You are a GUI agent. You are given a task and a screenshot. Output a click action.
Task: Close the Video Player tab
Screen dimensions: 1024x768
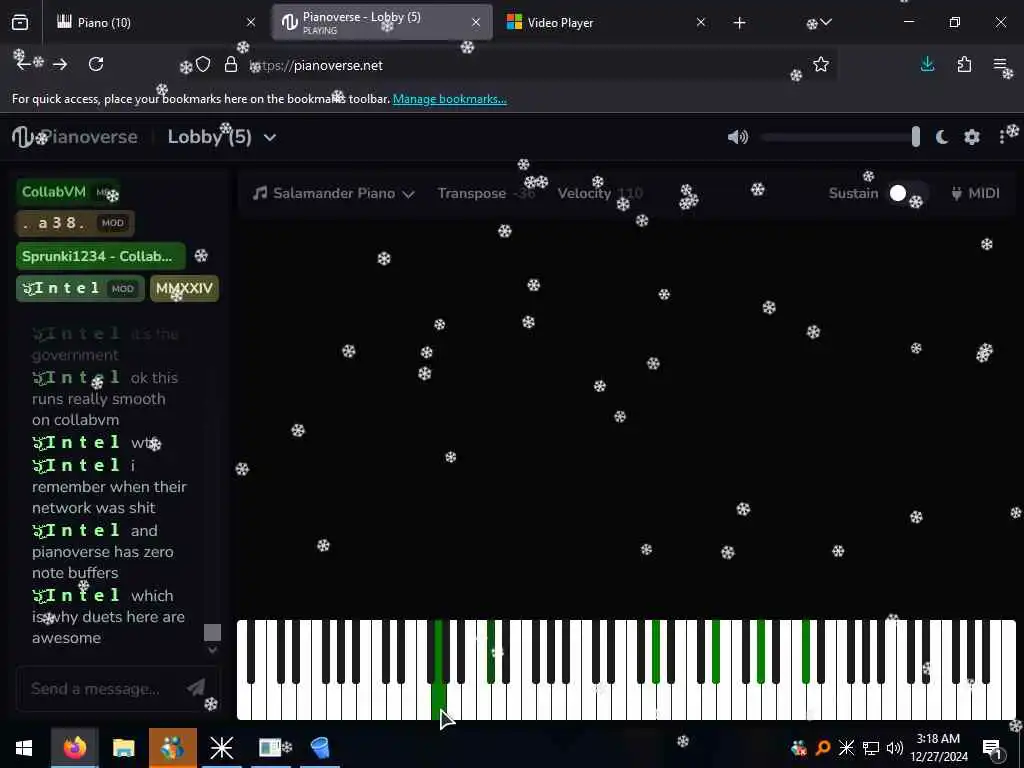[701, 23]
